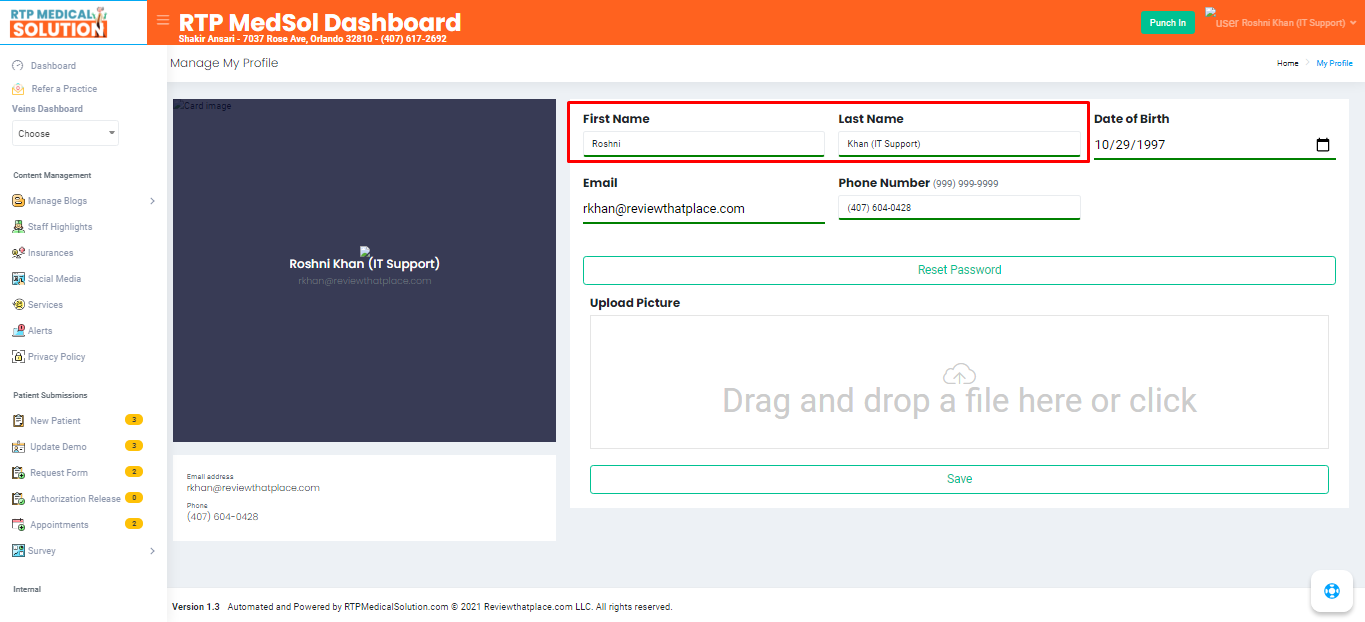The image size is (1365, 622).
Task: Open Authorization Release submissions
Action: click(75, 499)
